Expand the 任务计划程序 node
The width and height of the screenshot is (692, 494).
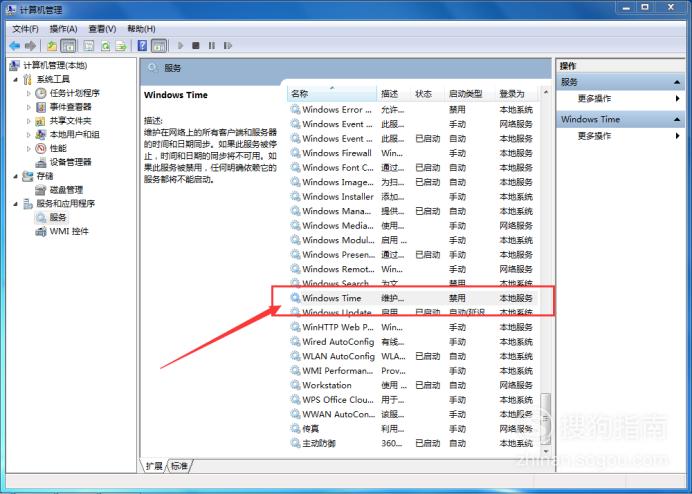pyautogui.click(x=29, y=93)
